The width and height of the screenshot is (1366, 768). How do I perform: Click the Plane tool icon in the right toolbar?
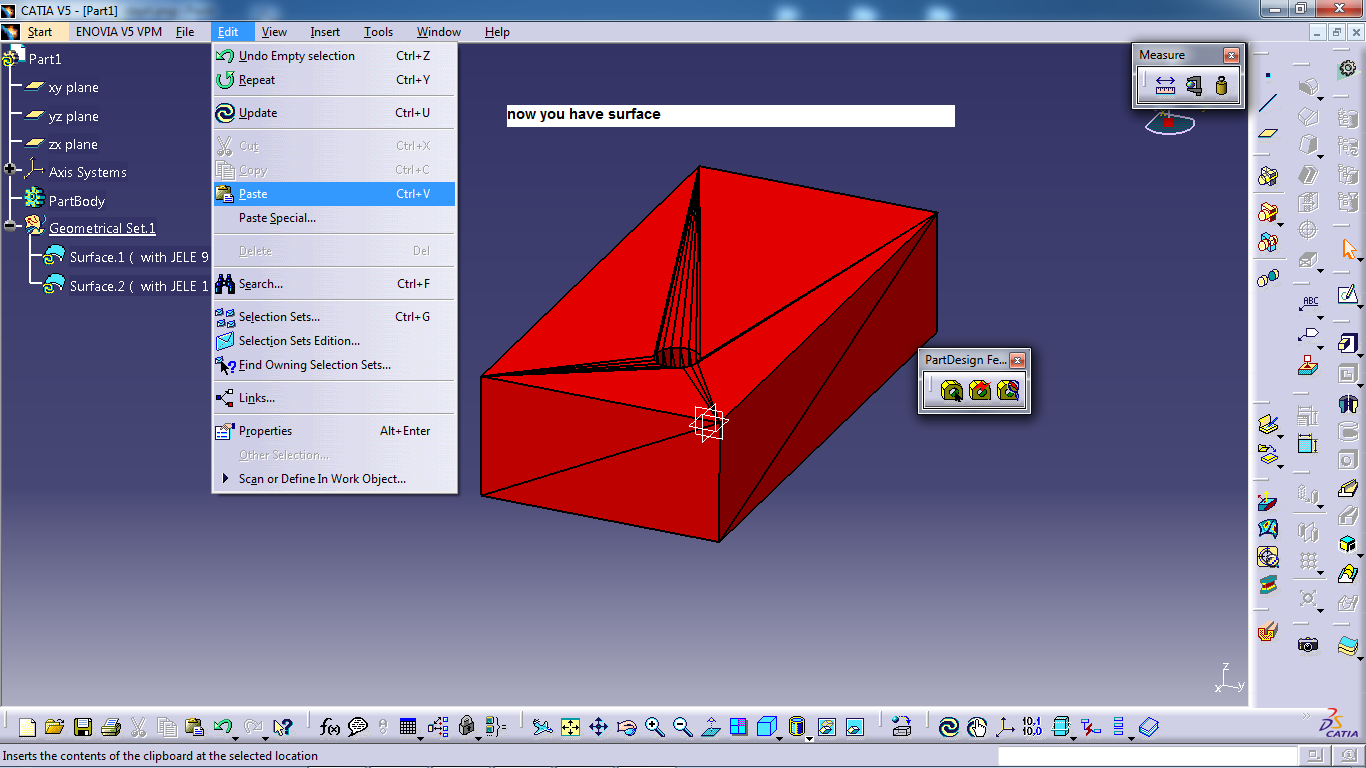pos(1268,131)
